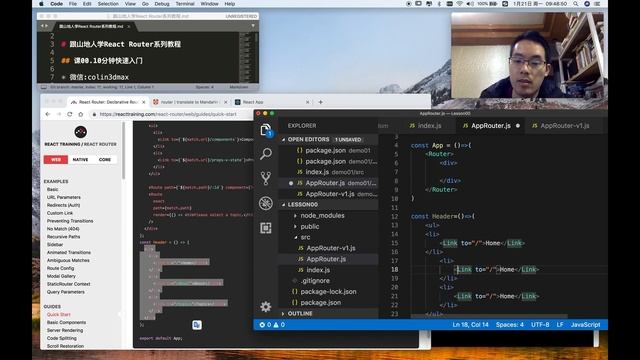The width and height of the screenshot is (640, 360).
Task: Collapse the OPEN EDITORS section
Action: pyautogui.click(x=329, y=140)
